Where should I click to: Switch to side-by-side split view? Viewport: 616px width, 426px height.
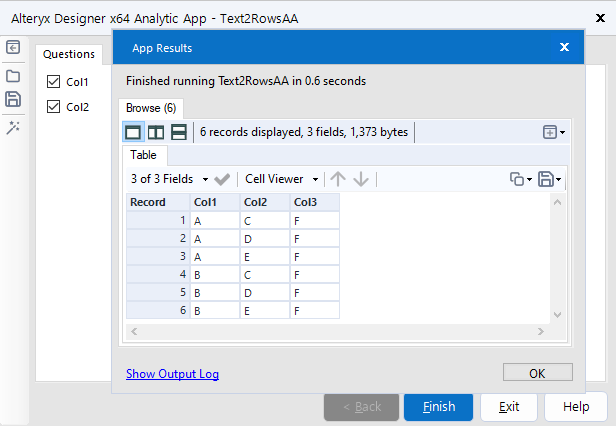156,132
